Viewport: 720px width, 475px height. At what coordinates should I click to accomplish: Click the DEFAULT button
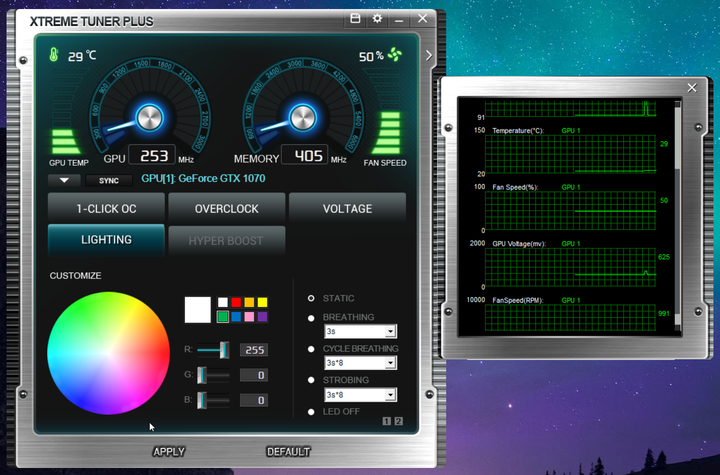288,452
